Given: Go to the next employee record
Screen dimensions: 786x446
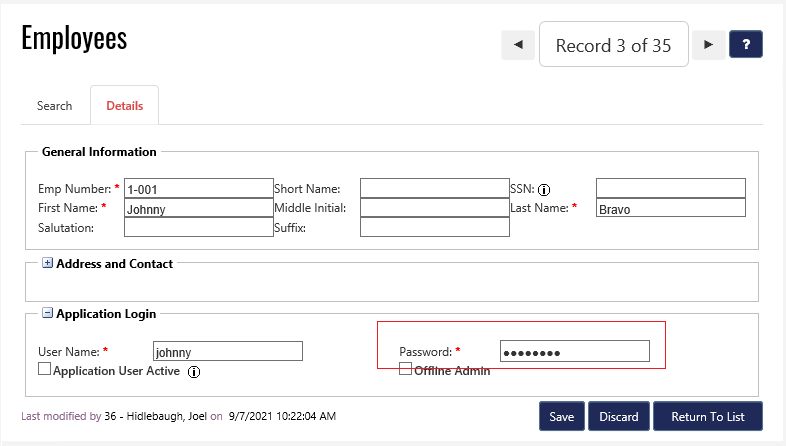Looking at the screenshot, I should pos(708,45).
